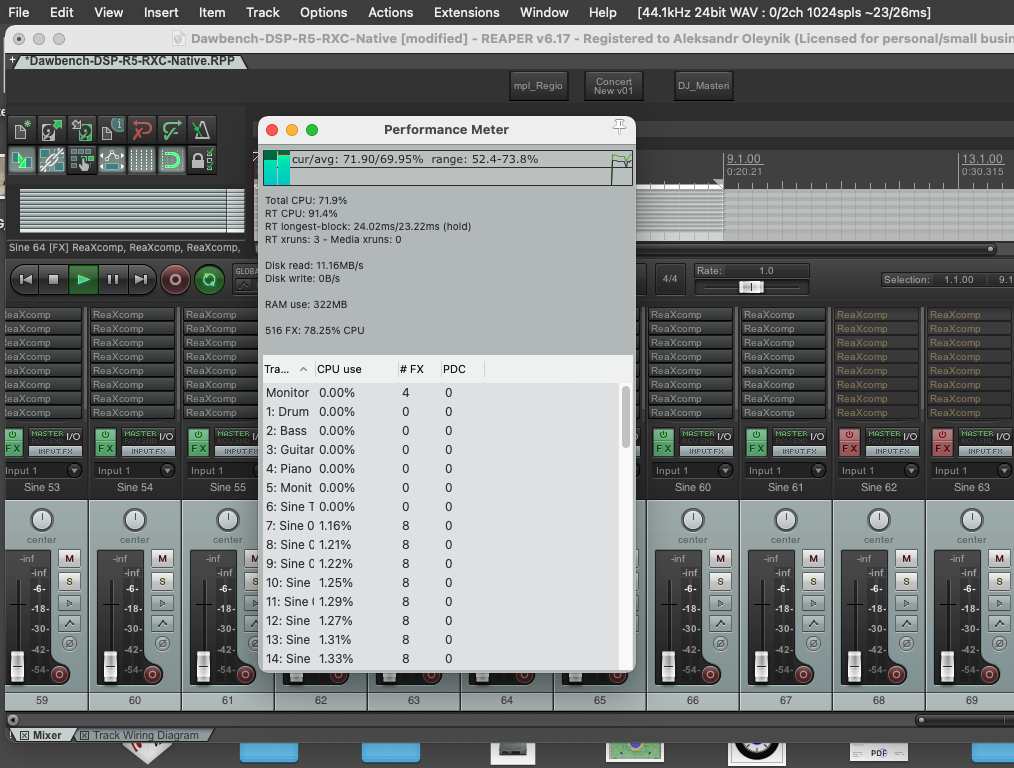The image size is (1014, 768).
Task: Click the 4/4 time signature button
Action: [670, 279]
